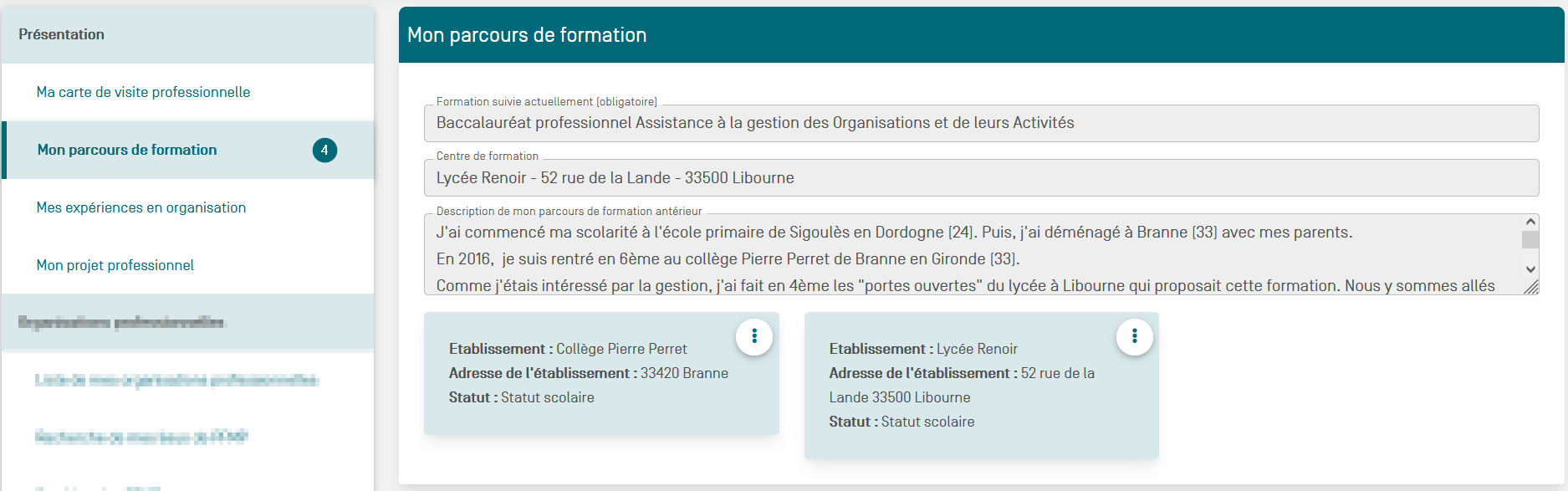Click the Mon parcours de formation page title
Screen dimensions: 1568x491
pyautogui.click(x=527, y=35)
